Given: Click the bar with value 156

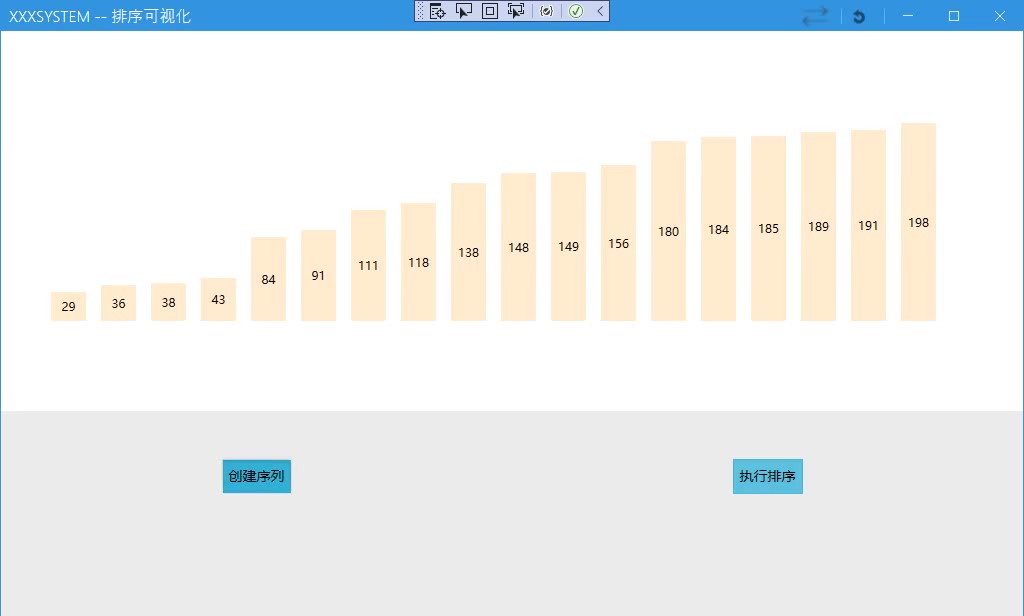Looking at the screenshot, I should coord(618,243).
